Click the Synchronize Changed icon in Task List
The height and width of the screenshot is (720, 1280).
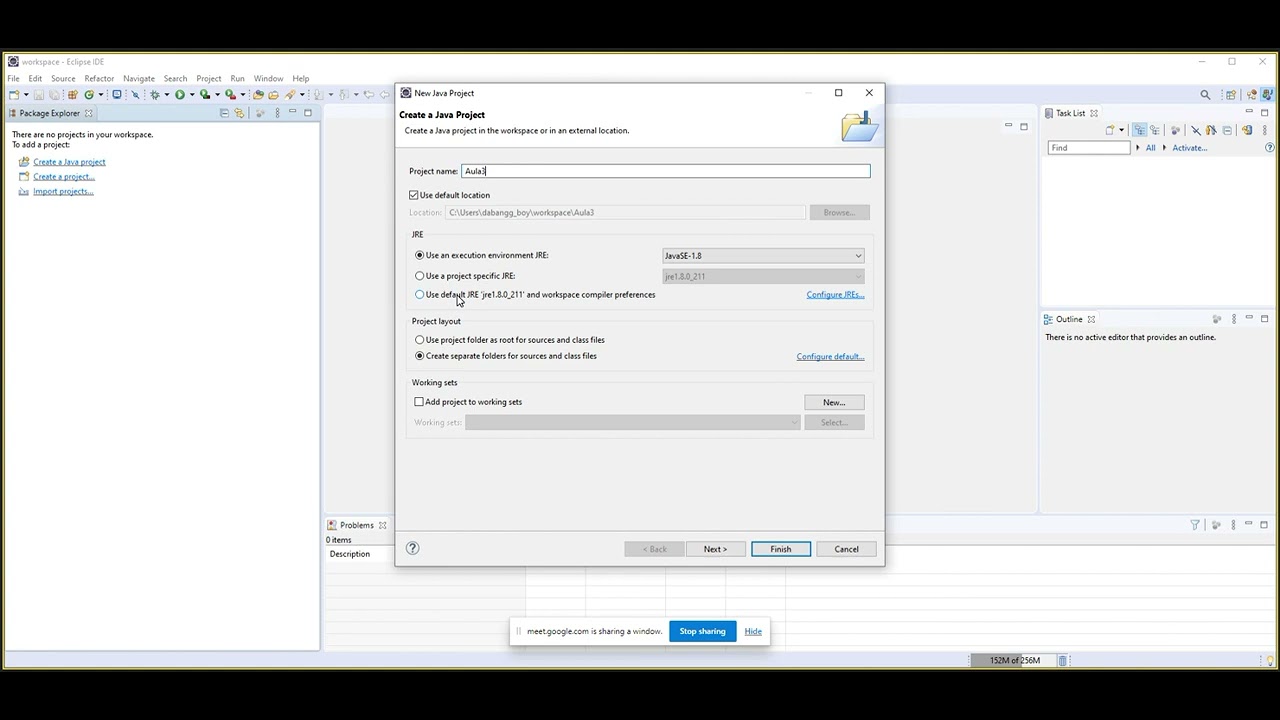coord(1247,130)
